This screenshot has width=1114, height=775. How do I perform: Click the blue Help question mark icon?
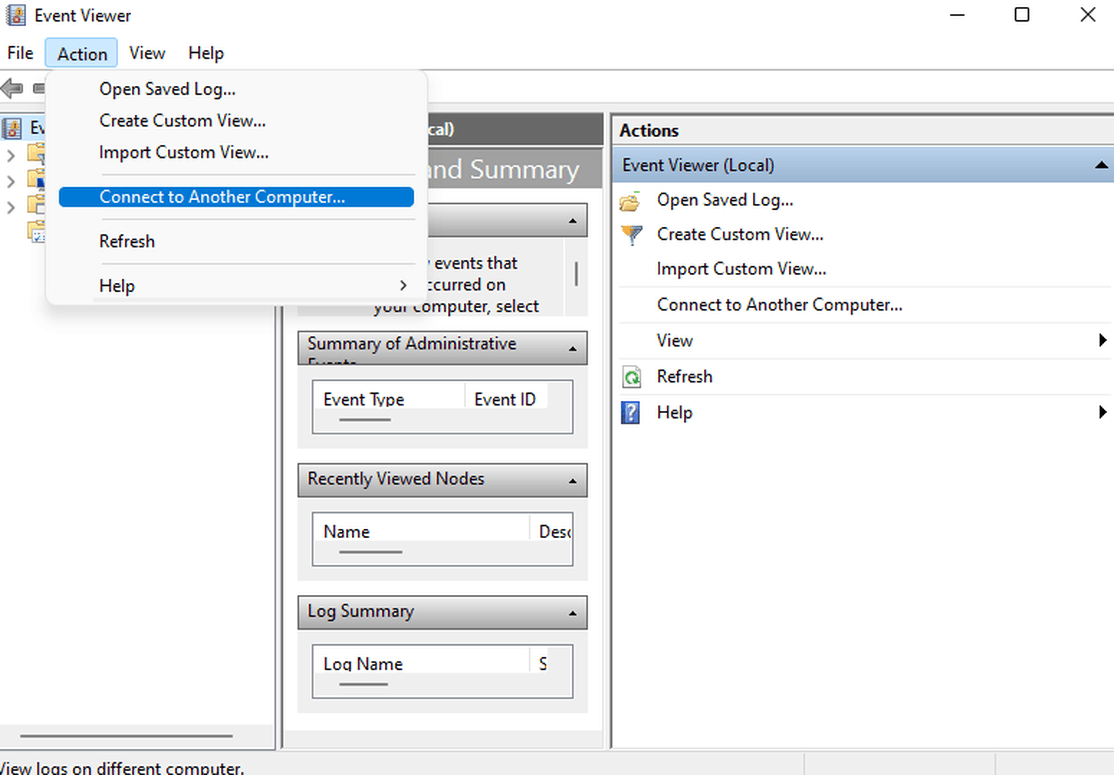[x=630, y=413]
